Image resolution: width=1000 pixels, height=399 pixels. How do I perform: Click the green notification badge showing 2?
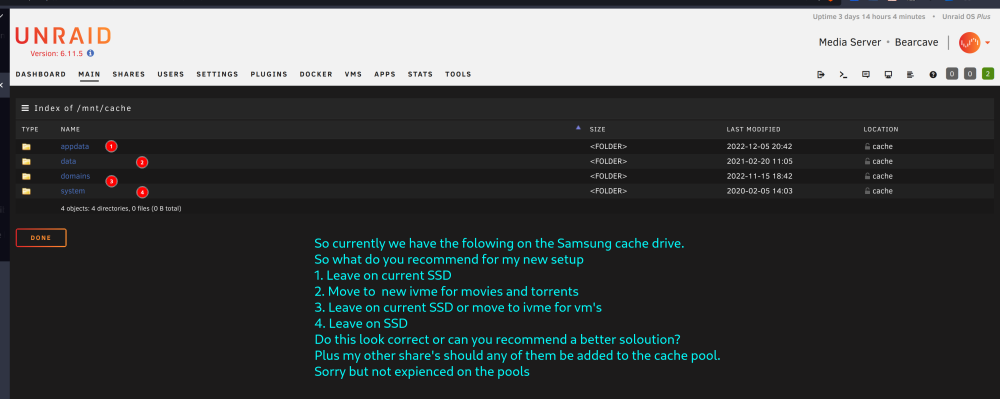coord(988,75)
